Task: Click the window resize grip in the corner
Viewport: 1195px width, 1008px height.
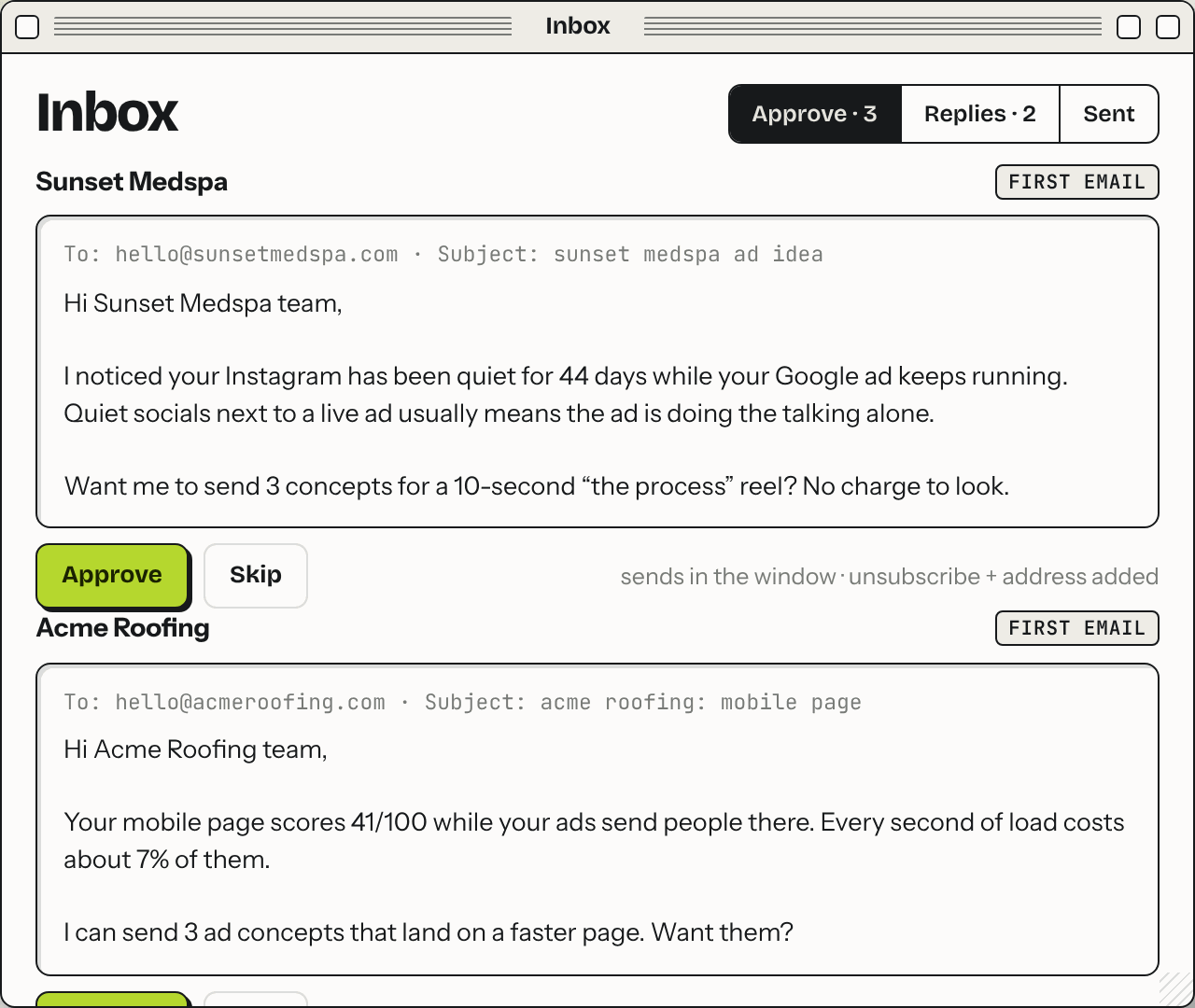Action: [x=1175, y=988]
